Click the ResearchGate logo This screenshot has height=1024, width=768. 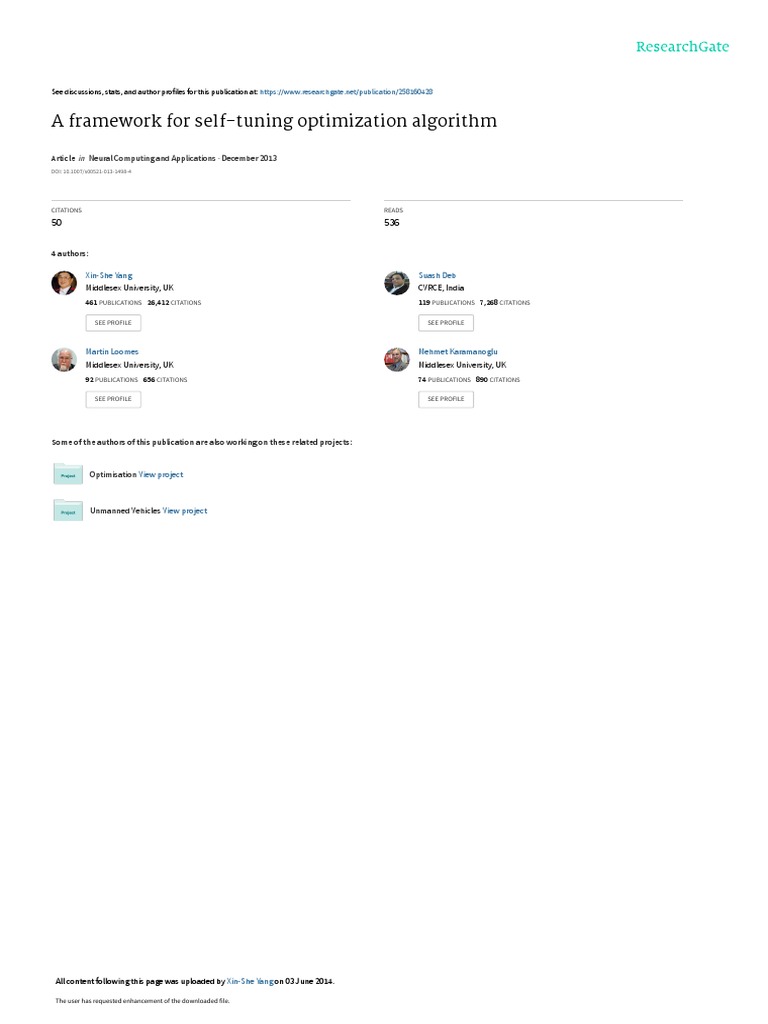coord(682,46)
